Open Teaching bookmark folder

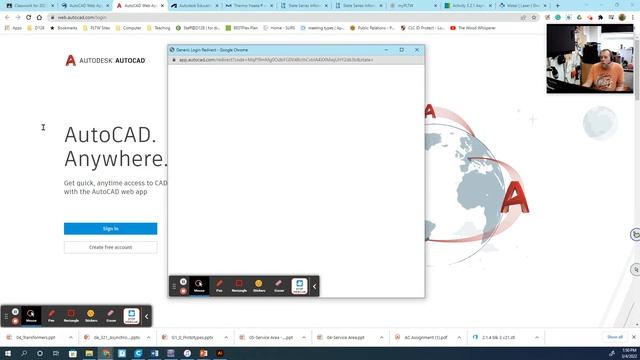pos(158,28)
